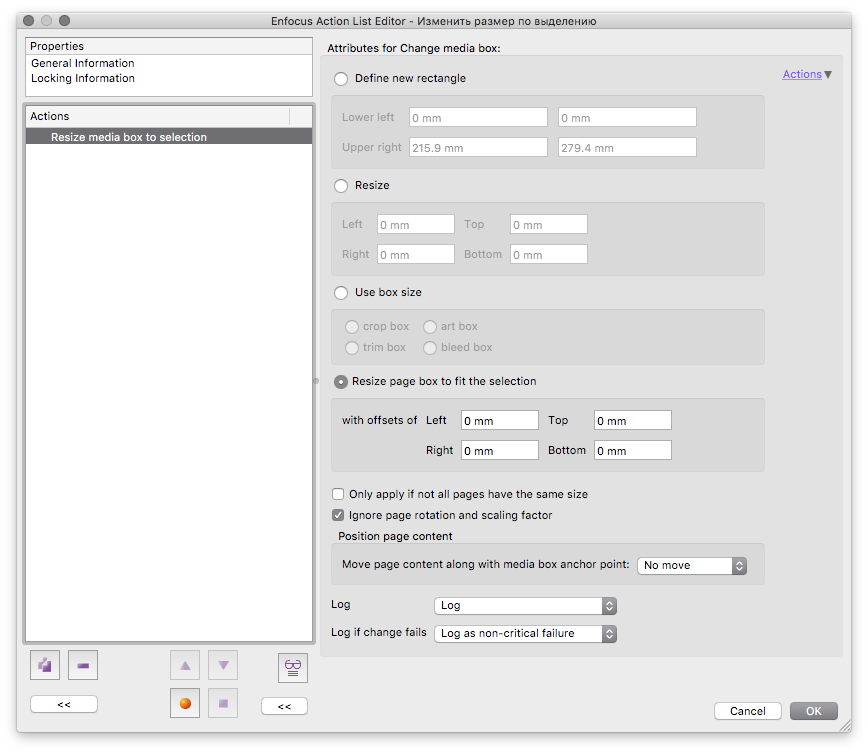
Task: Select Resize media box to selection action
Action: pyautogui.click(x=169, y=137)
